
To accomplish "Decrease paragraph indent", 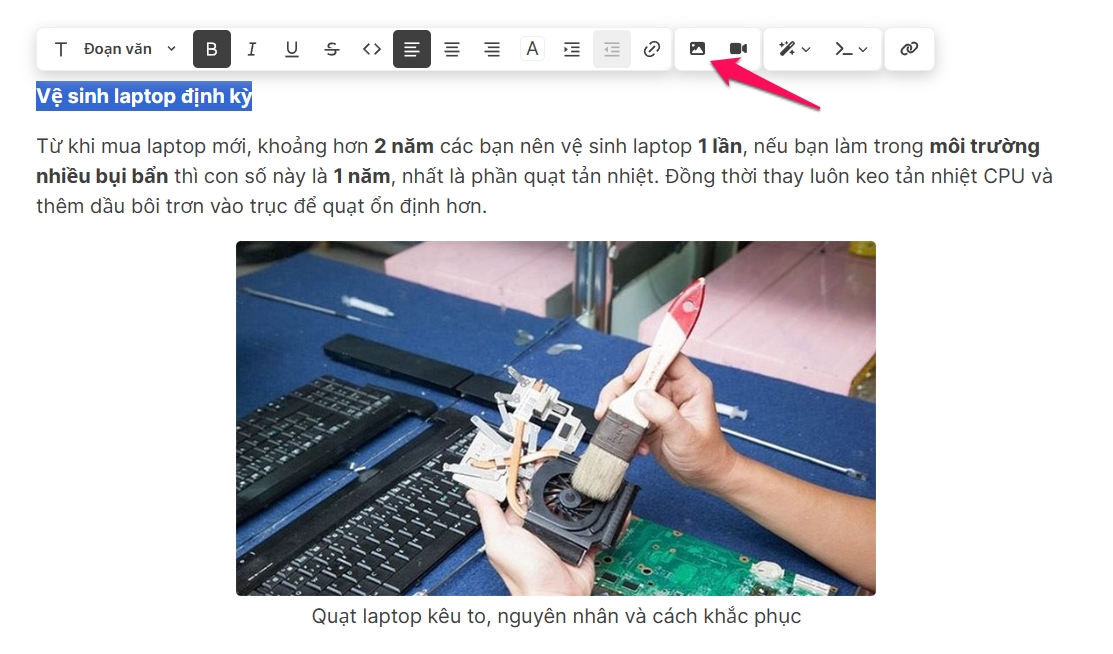I will click(x=612, y=49).
